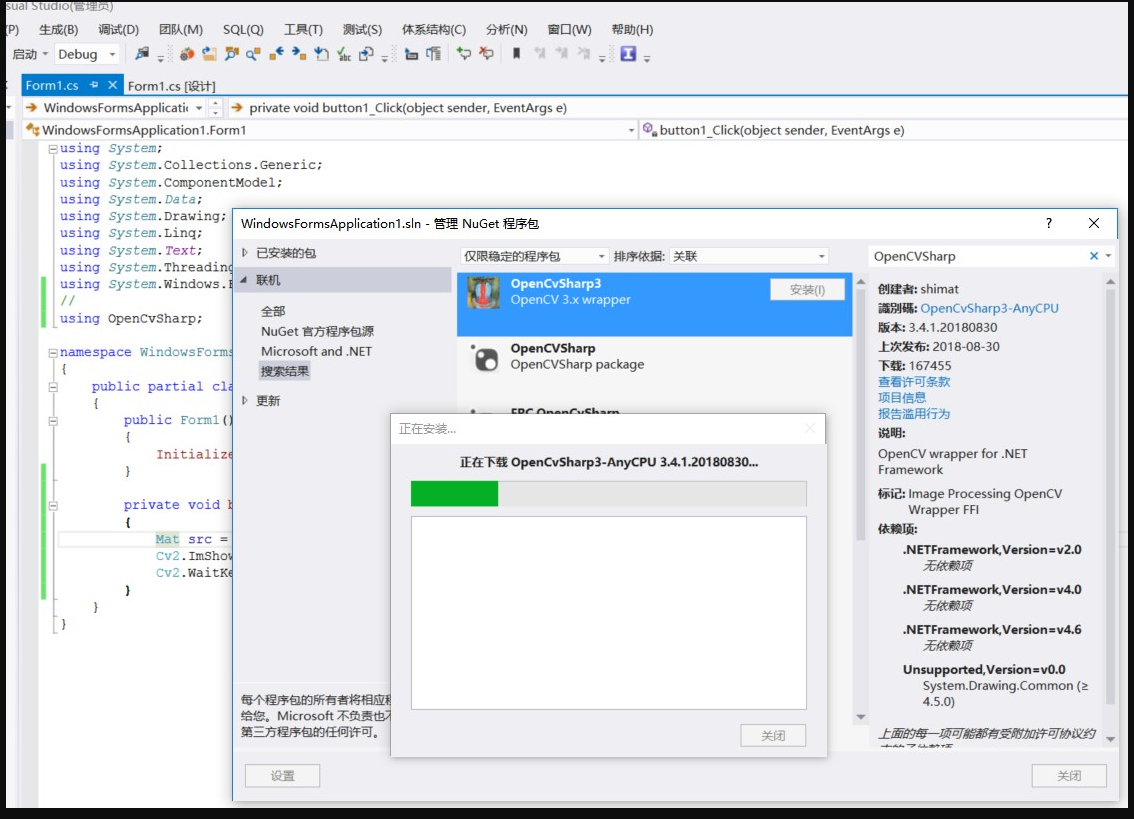Uncomment selected lines with red X icon
Viewport: 1134px width, 819px height.
click(x=486, y=54)
